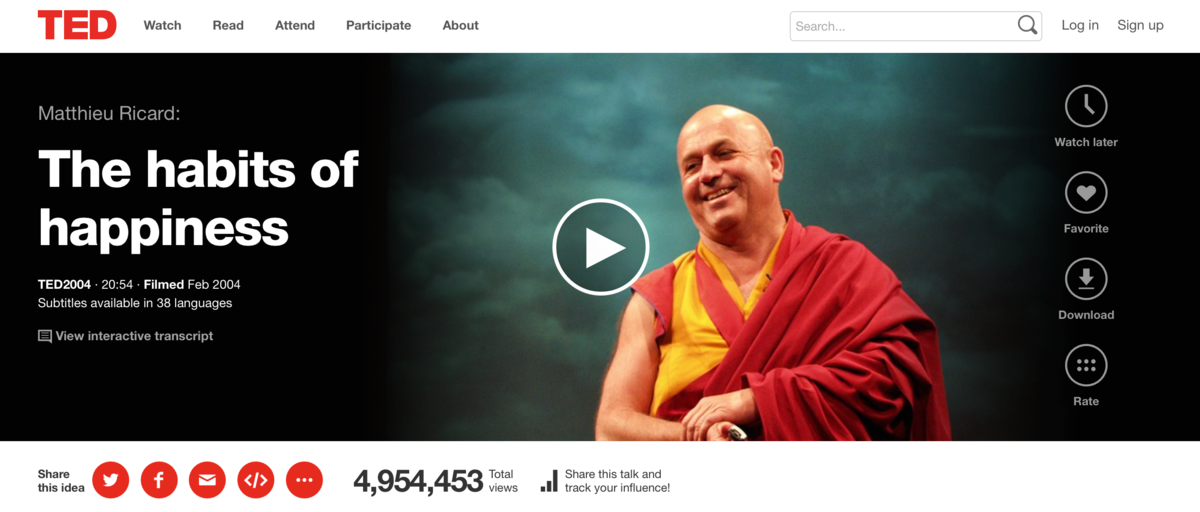Click the Log in link

click(x=1080, y=25)
